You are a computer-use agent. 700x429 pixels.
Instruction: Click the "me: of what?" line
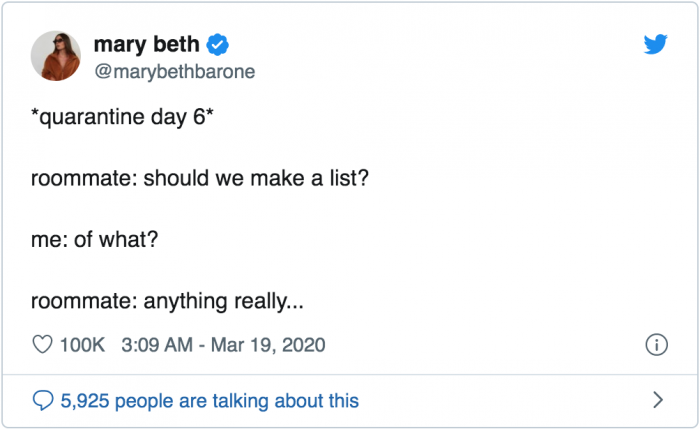pyautogui.click(x=96, y=241)
